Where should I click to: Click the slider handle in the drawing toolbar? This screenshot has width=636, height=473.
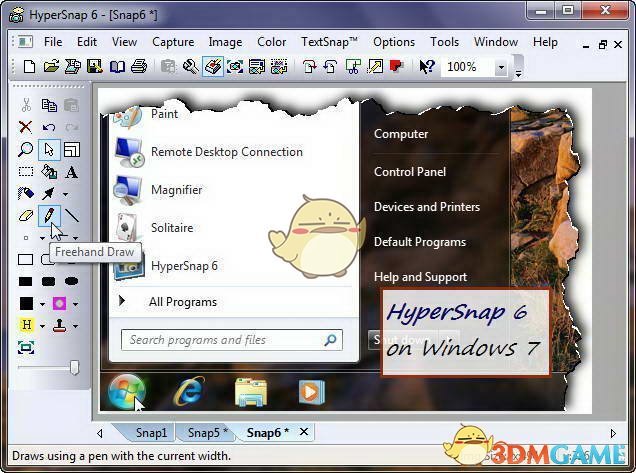pos(74,368)
